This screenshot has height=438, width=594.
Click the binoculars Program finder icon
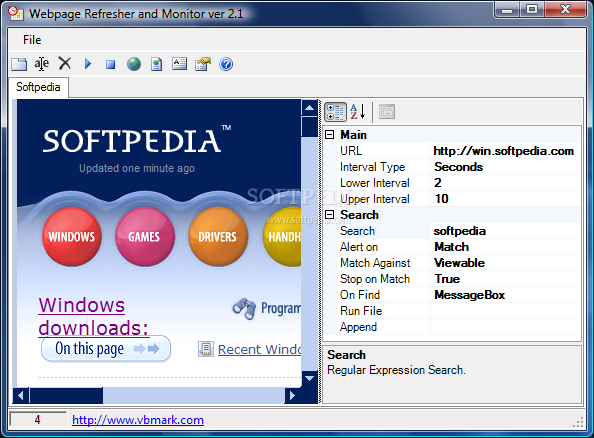click(244, 308)
